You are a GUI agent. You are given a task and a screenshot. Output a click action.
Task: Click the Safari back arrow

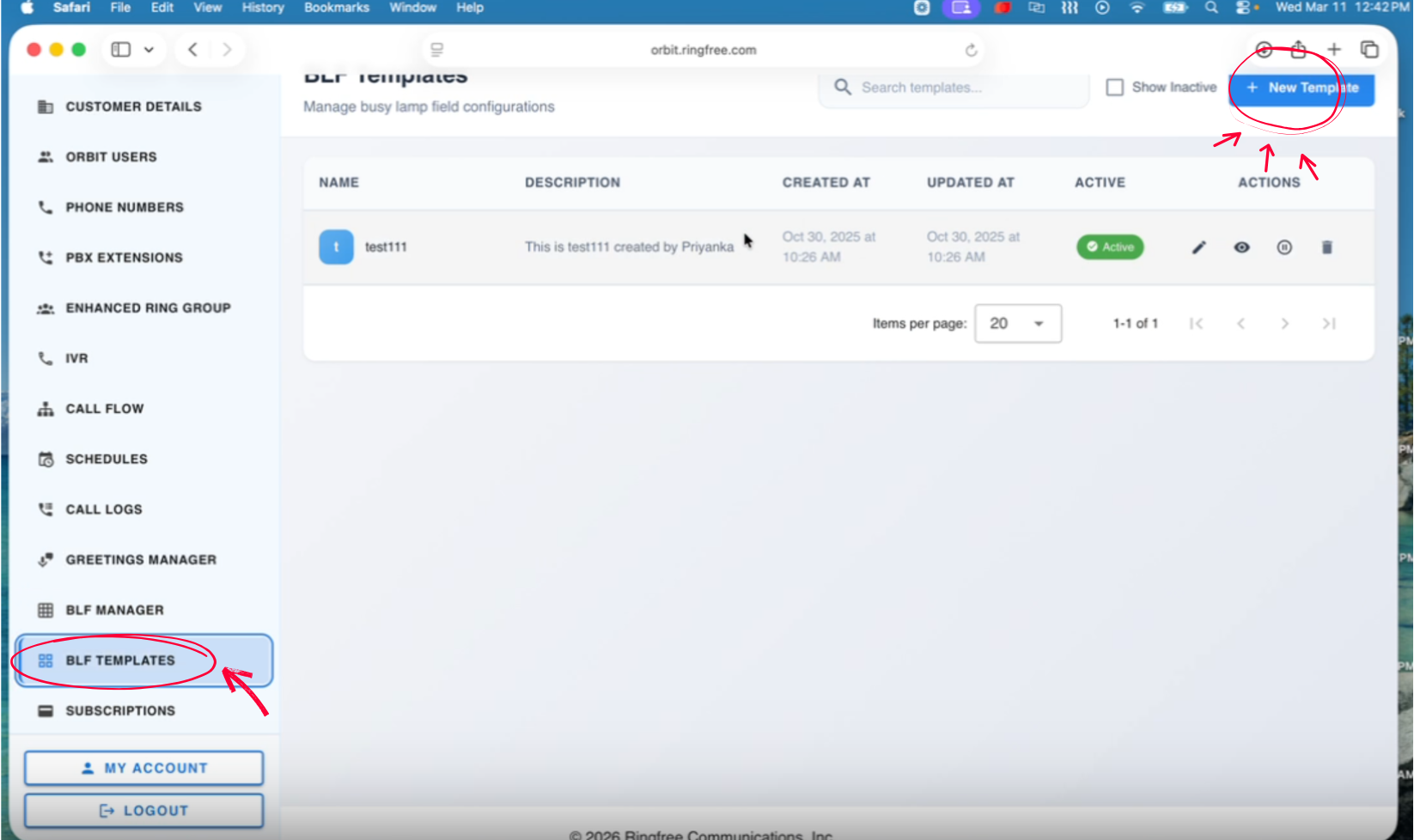(x=193, y=50)
